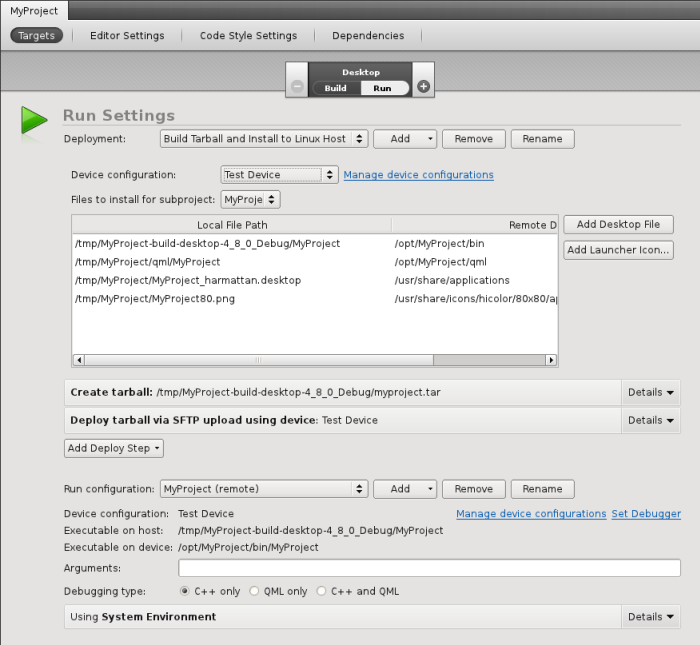Click Local File Path column header

point(232,225)
